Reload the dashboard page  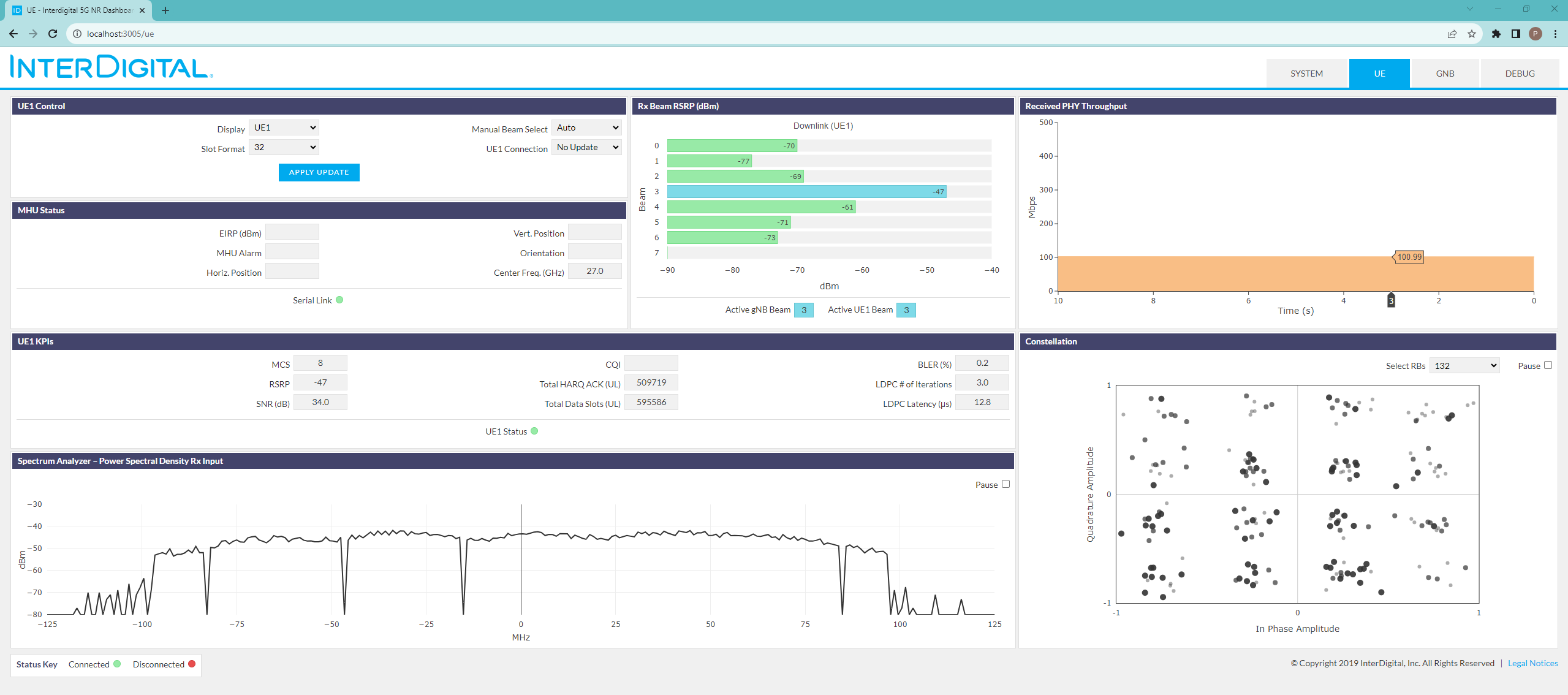pos(53,34)
